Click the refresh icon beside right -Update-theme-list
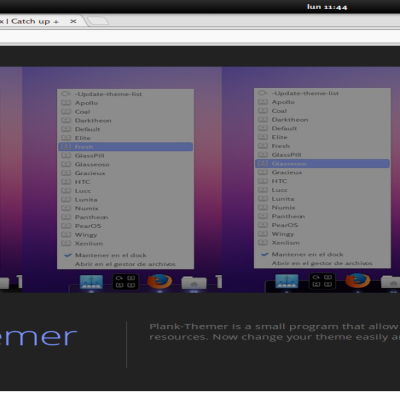The image size is (400, 400). [263, 93]
